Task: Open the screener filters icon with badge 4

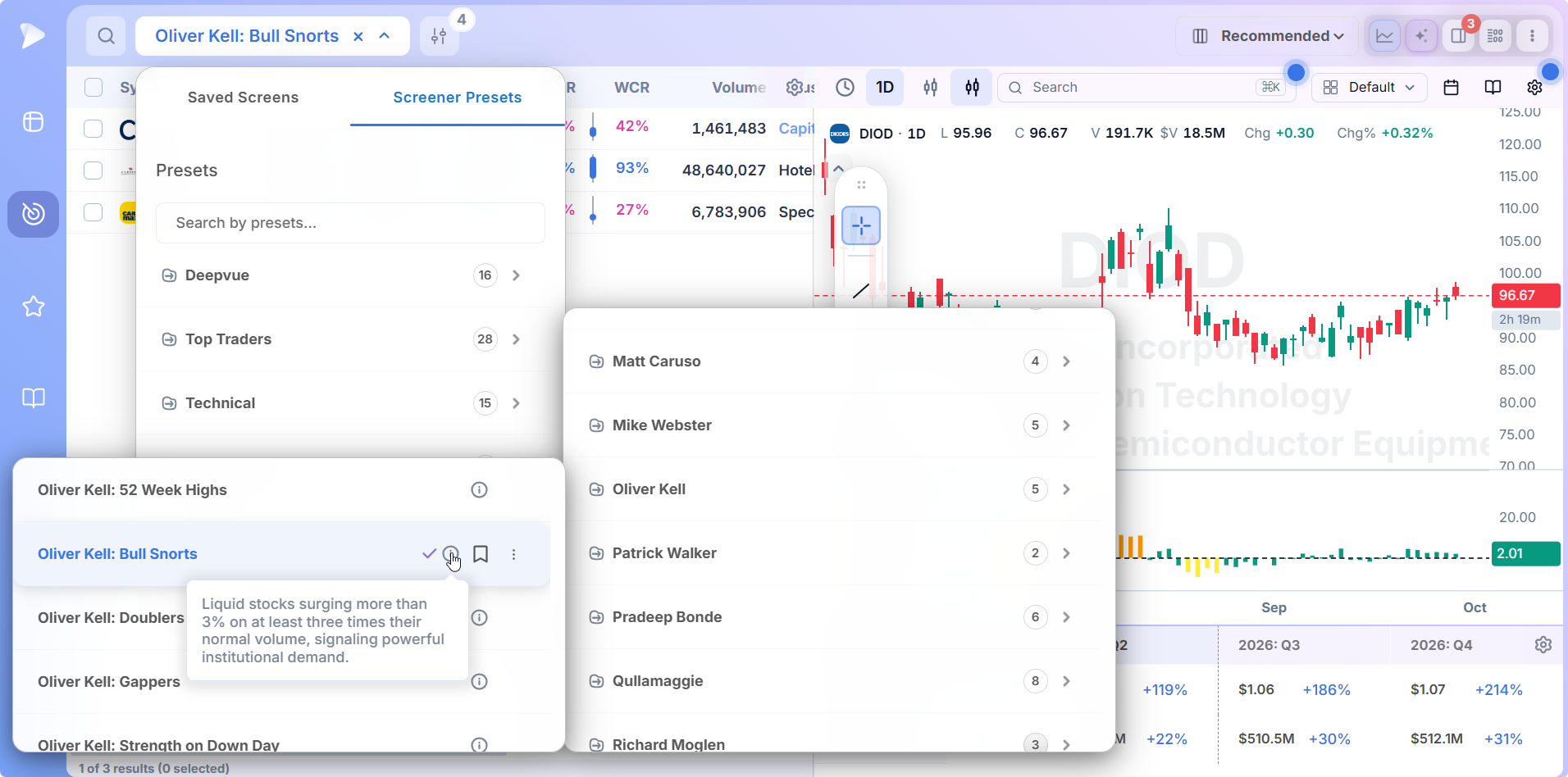Action: (x=440, y=36)
